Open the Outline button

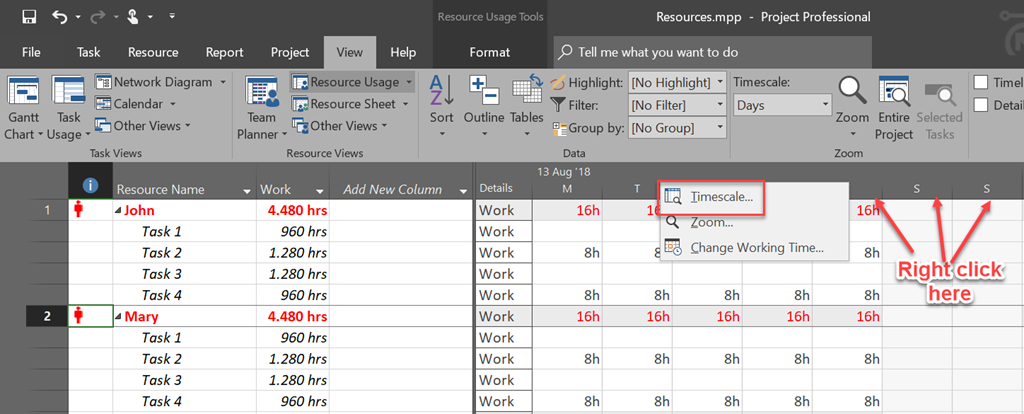point(483,93)
